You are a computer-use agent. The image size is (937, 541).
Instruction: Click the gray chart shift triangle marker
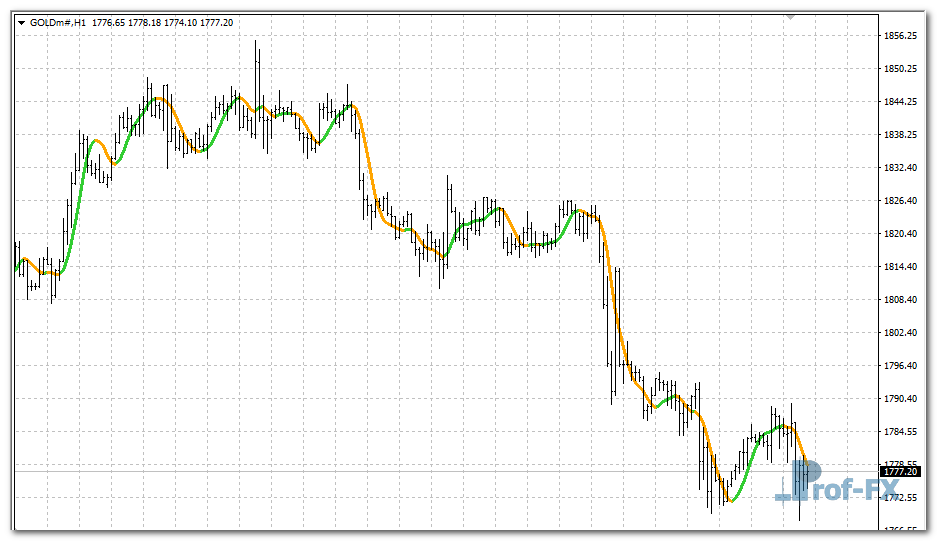click(x=791, y=17)
